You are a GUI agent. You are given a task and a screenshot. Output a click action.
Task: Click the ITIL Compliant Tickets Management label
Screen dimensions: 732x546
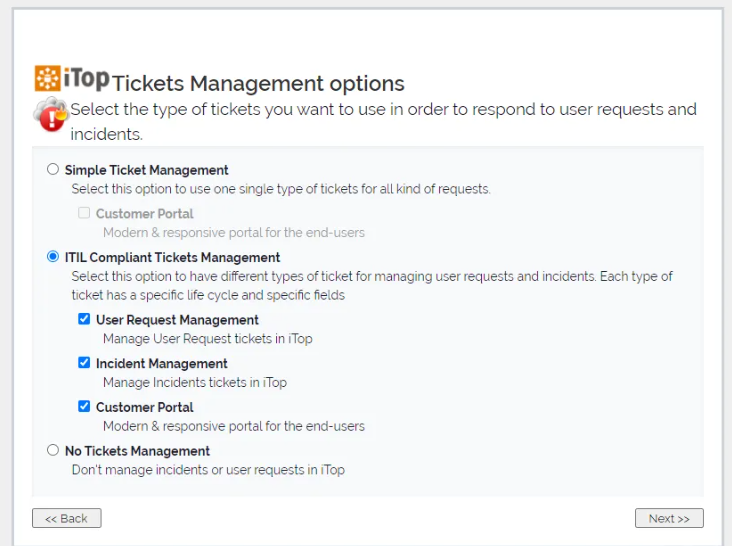172,257
